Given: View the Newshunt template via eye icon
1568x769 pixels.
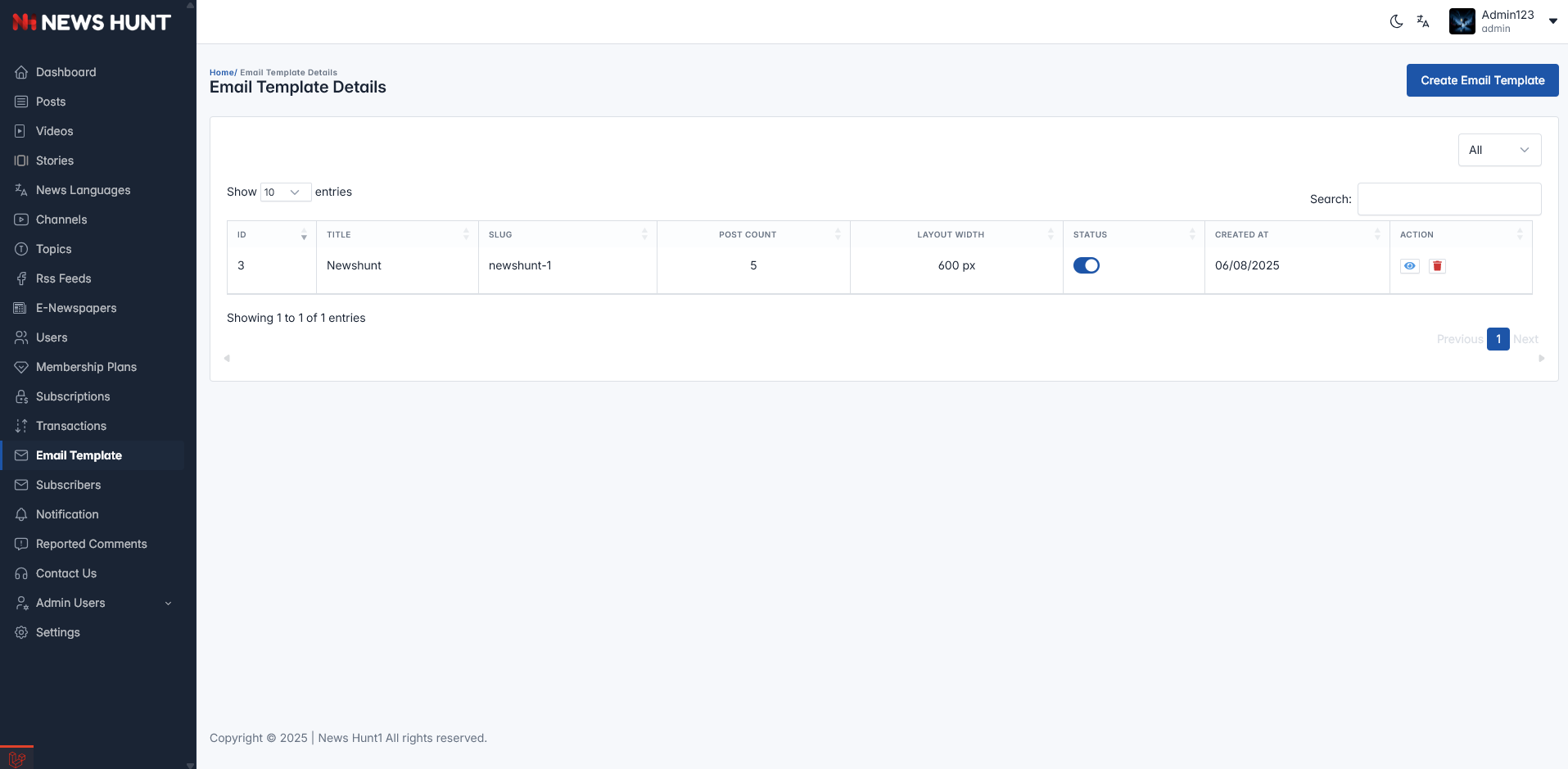Looking at the screenshot, I should coord(1410,265).
